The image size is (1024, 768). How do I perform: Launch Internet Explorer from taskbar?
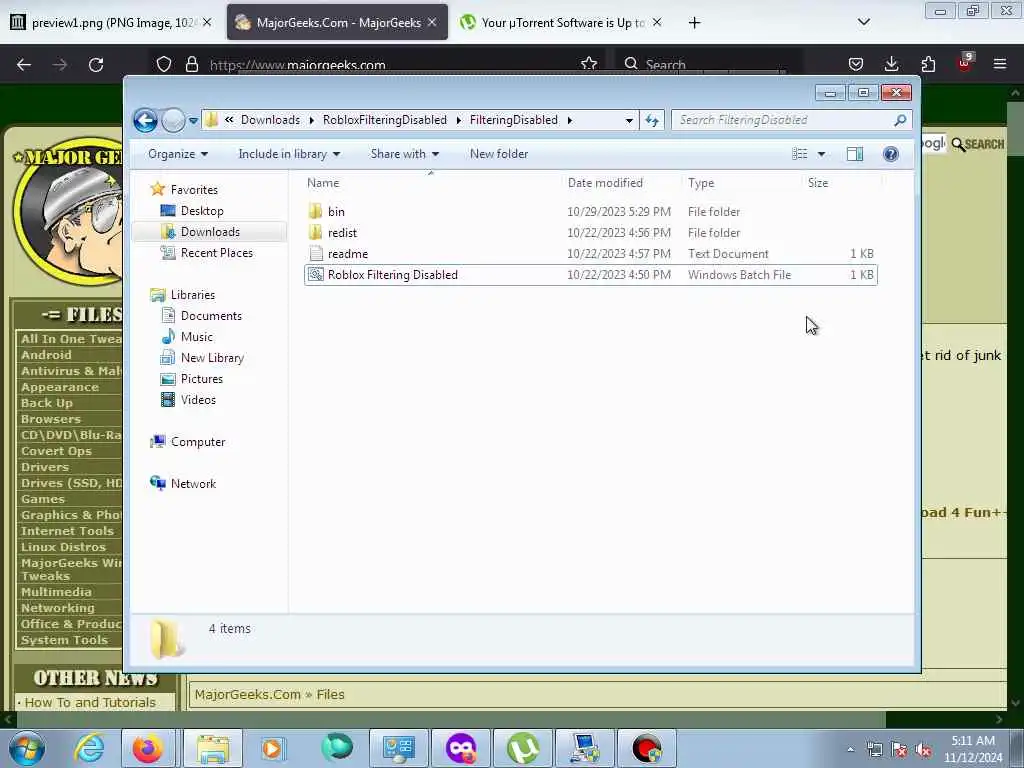[x=89, y=748]
